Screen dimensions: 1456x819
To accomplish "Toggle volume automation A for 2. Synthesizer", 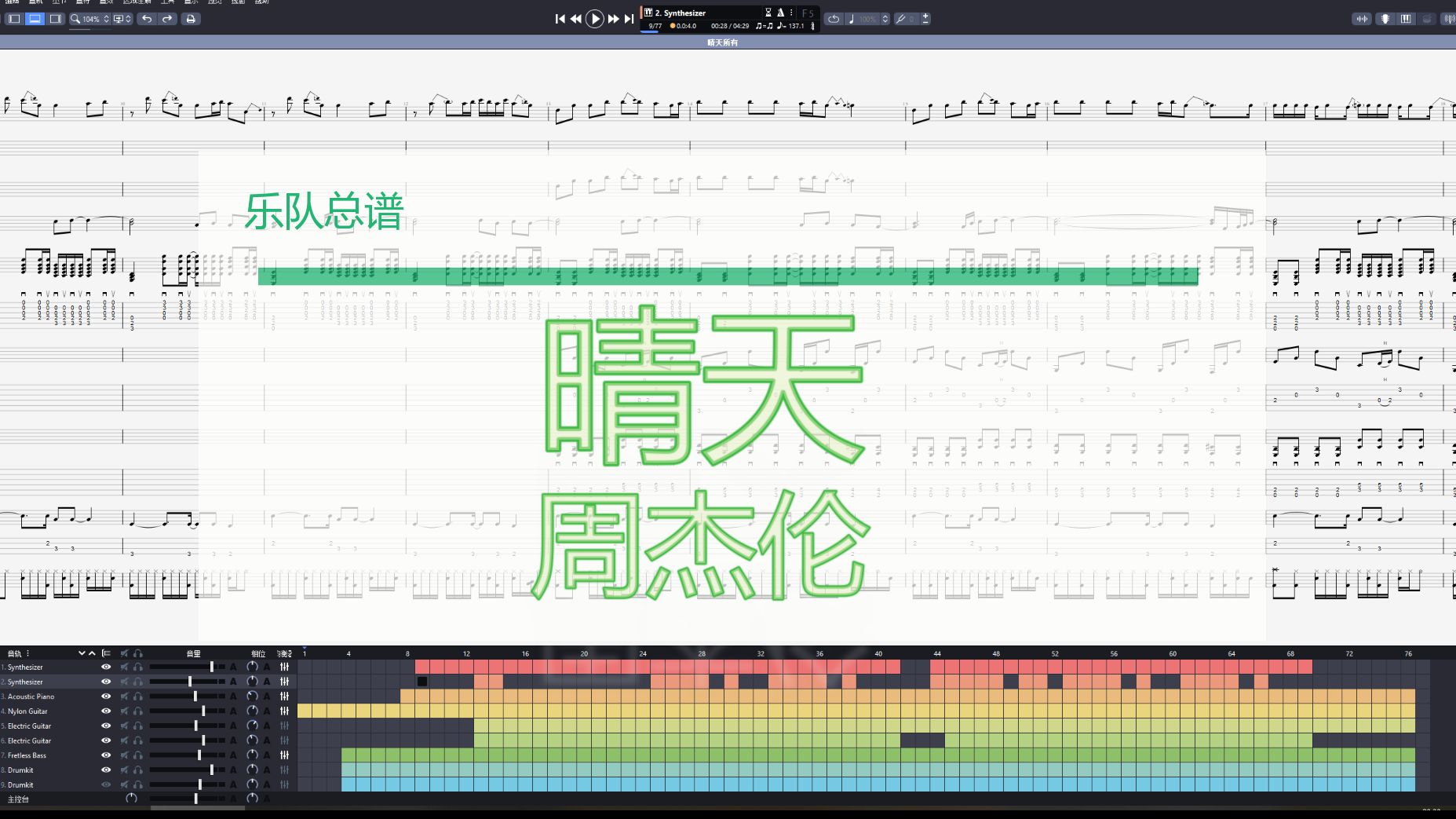I will [x=233, y=682].
